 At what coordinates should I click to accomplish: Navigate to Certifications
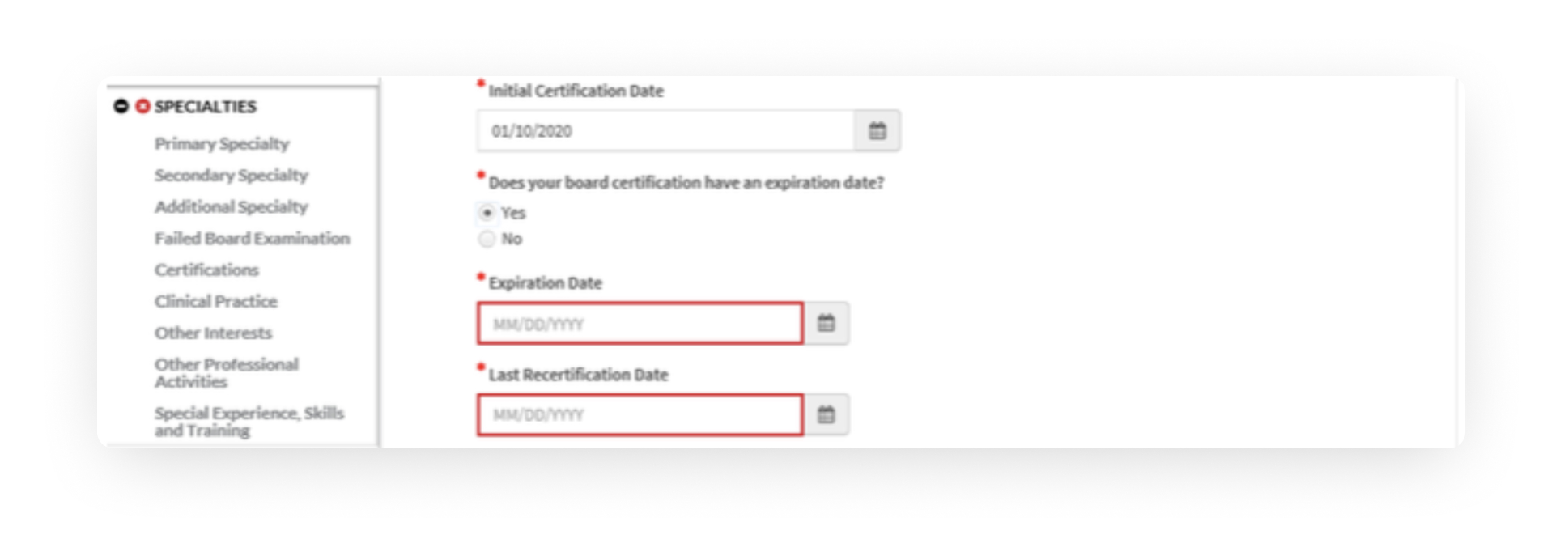coord(206,270)
